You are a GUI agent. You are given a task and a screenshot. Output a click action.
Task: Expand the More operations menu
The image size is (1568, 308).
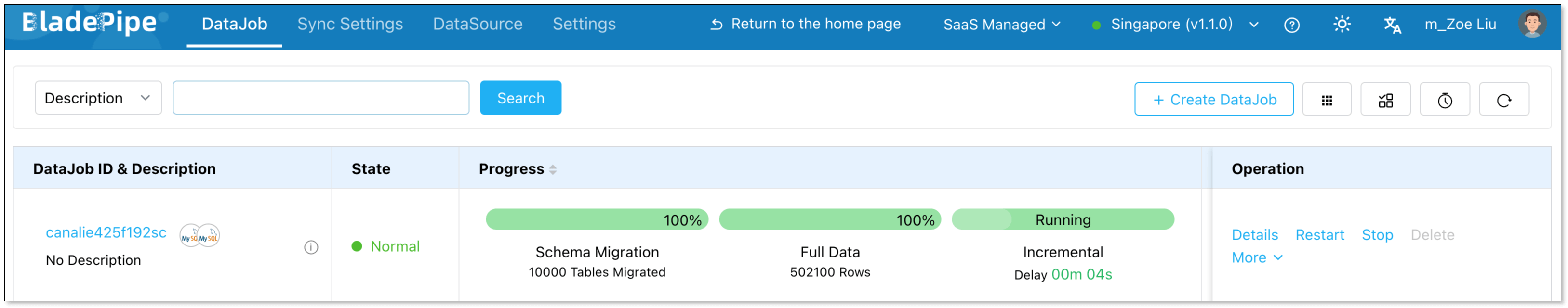[x=1256, y=257]
